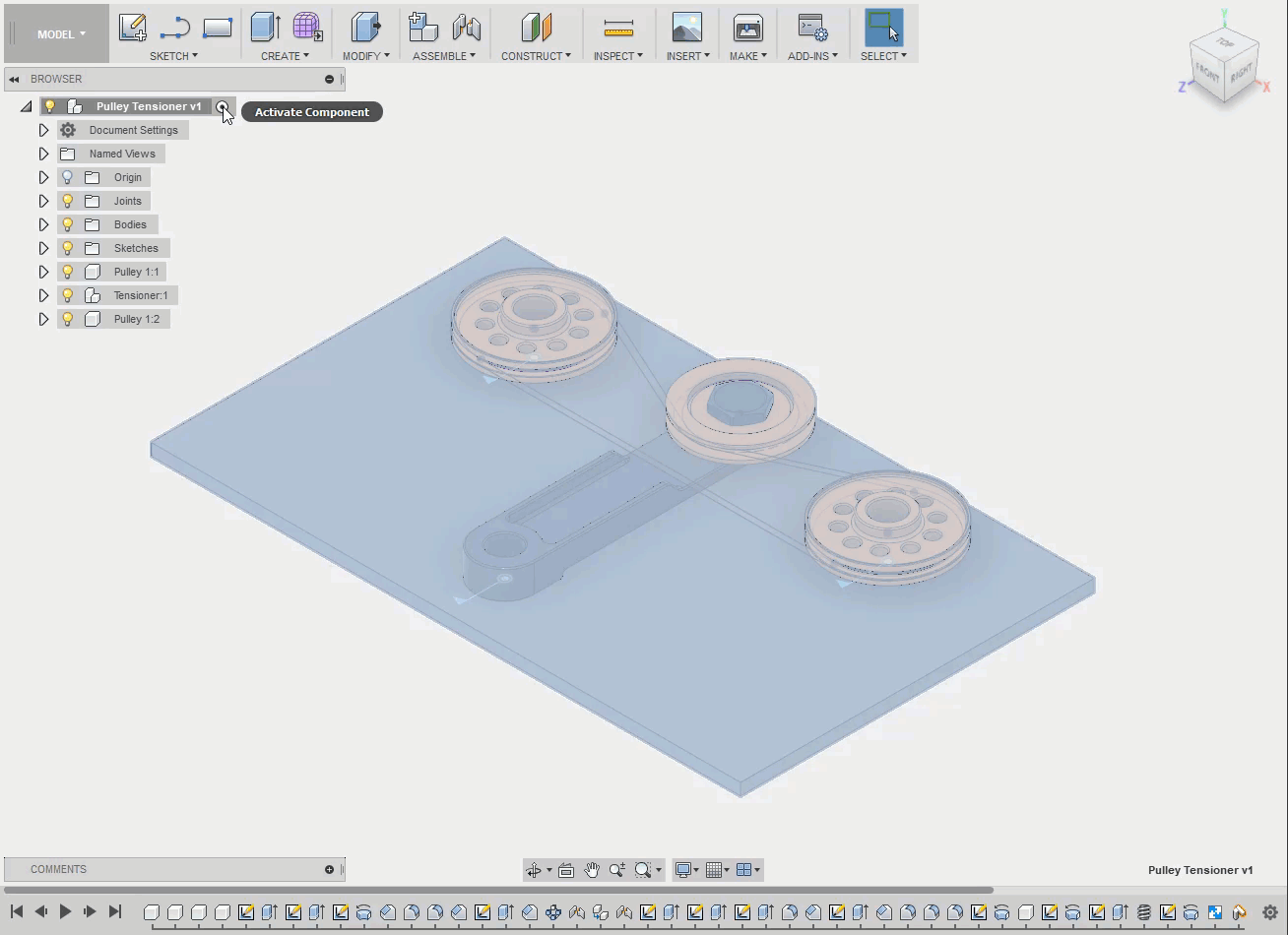Toggle the Origin folder lightbulb
1288x935 pixels.
tap(68, 177)
